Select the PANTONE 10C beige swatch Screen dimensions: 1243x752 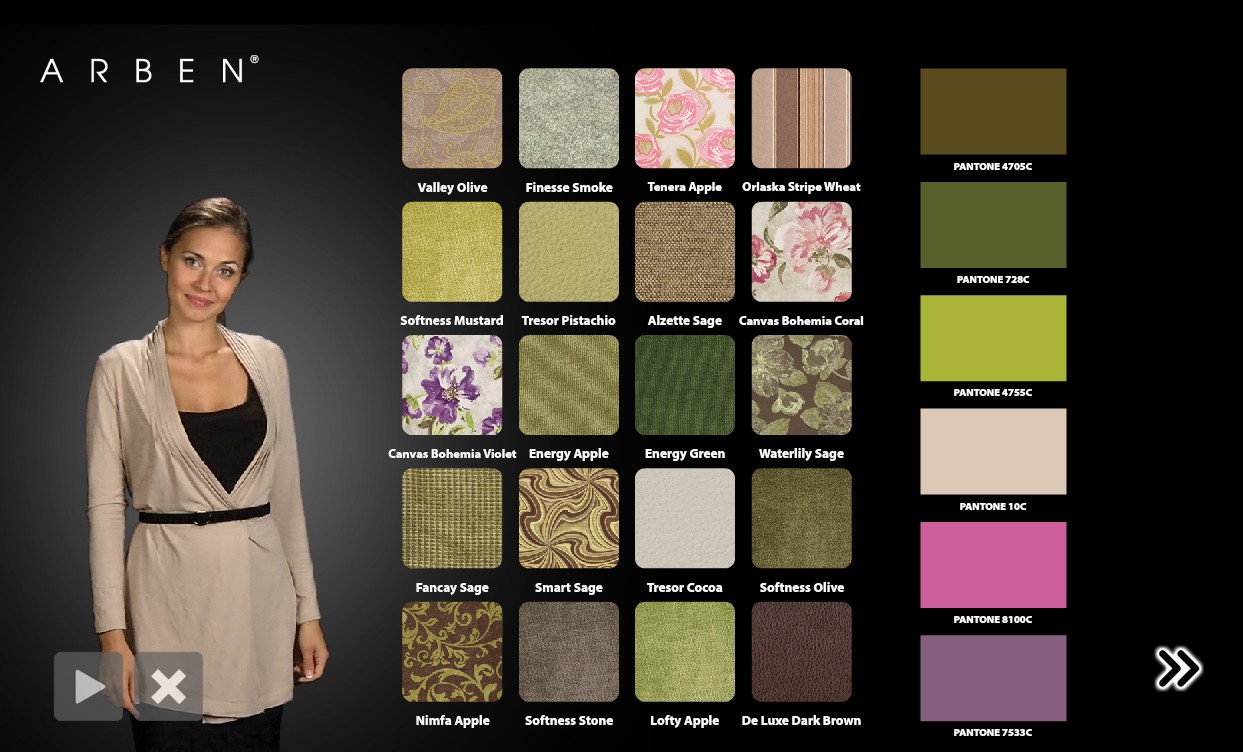(993, 451)
